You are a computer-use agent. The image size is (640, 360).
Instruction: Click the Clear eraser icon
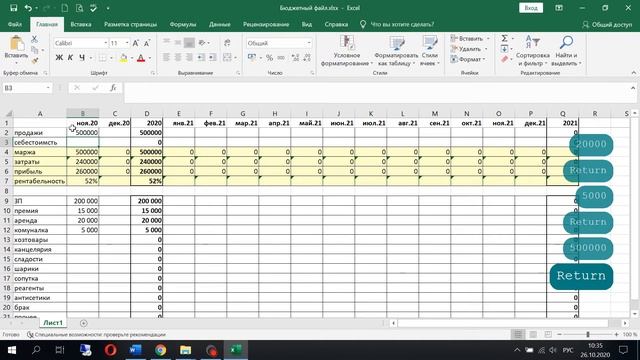point(504,59)
